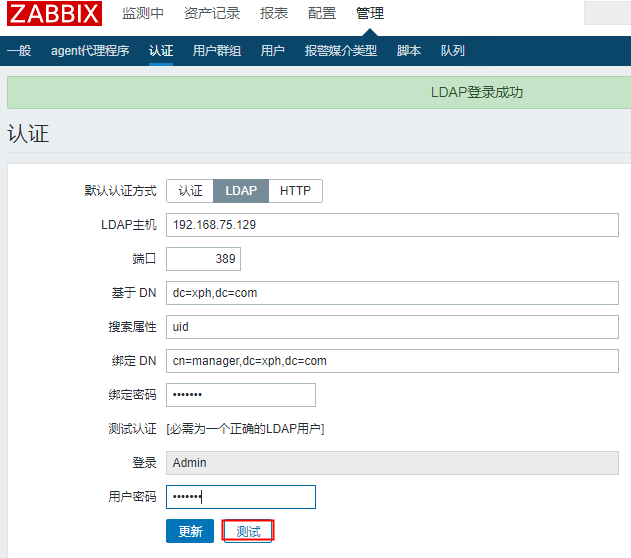Click the 测试 button
Image resolution: width=631 pixels, height=558 pixels.
248,531
